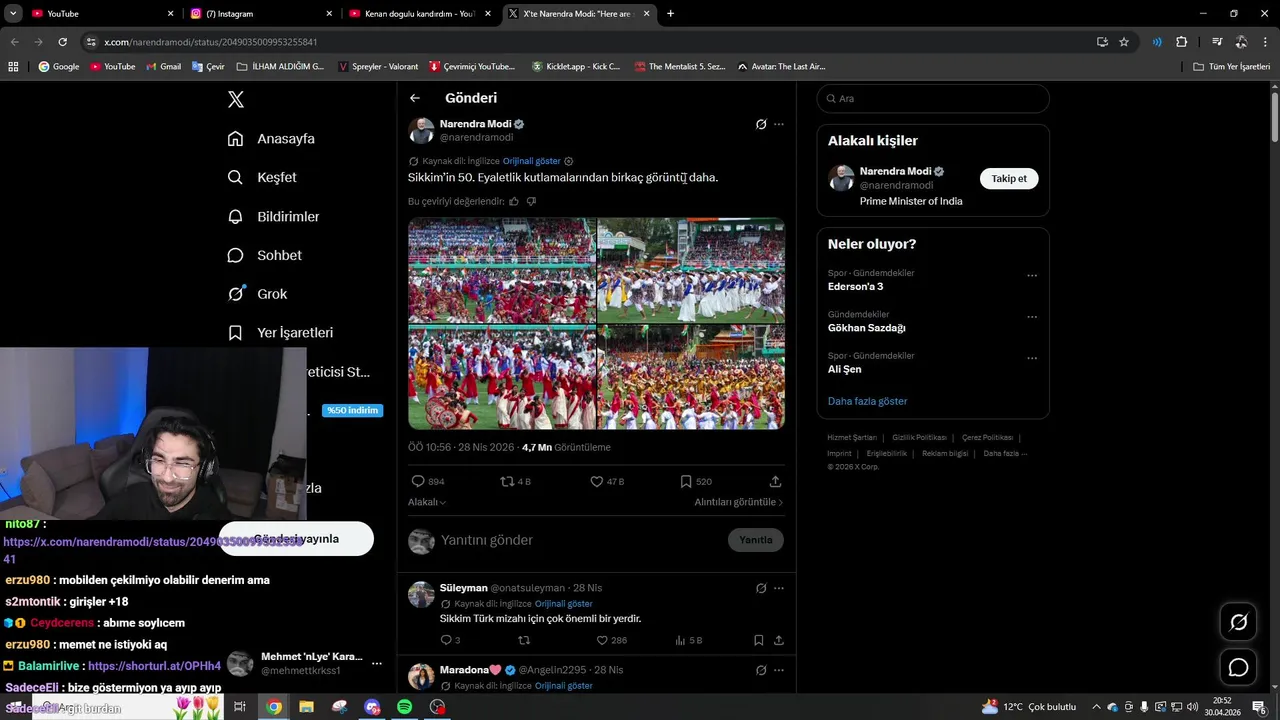Go back with the Gönderi arrow
Viewport: 1280px width, 720px height.
[415, 98]
